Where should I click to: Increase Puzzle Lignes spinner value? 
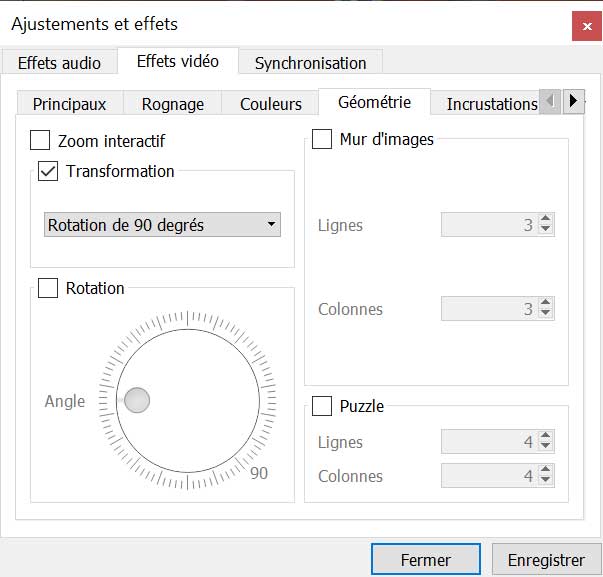545,436
